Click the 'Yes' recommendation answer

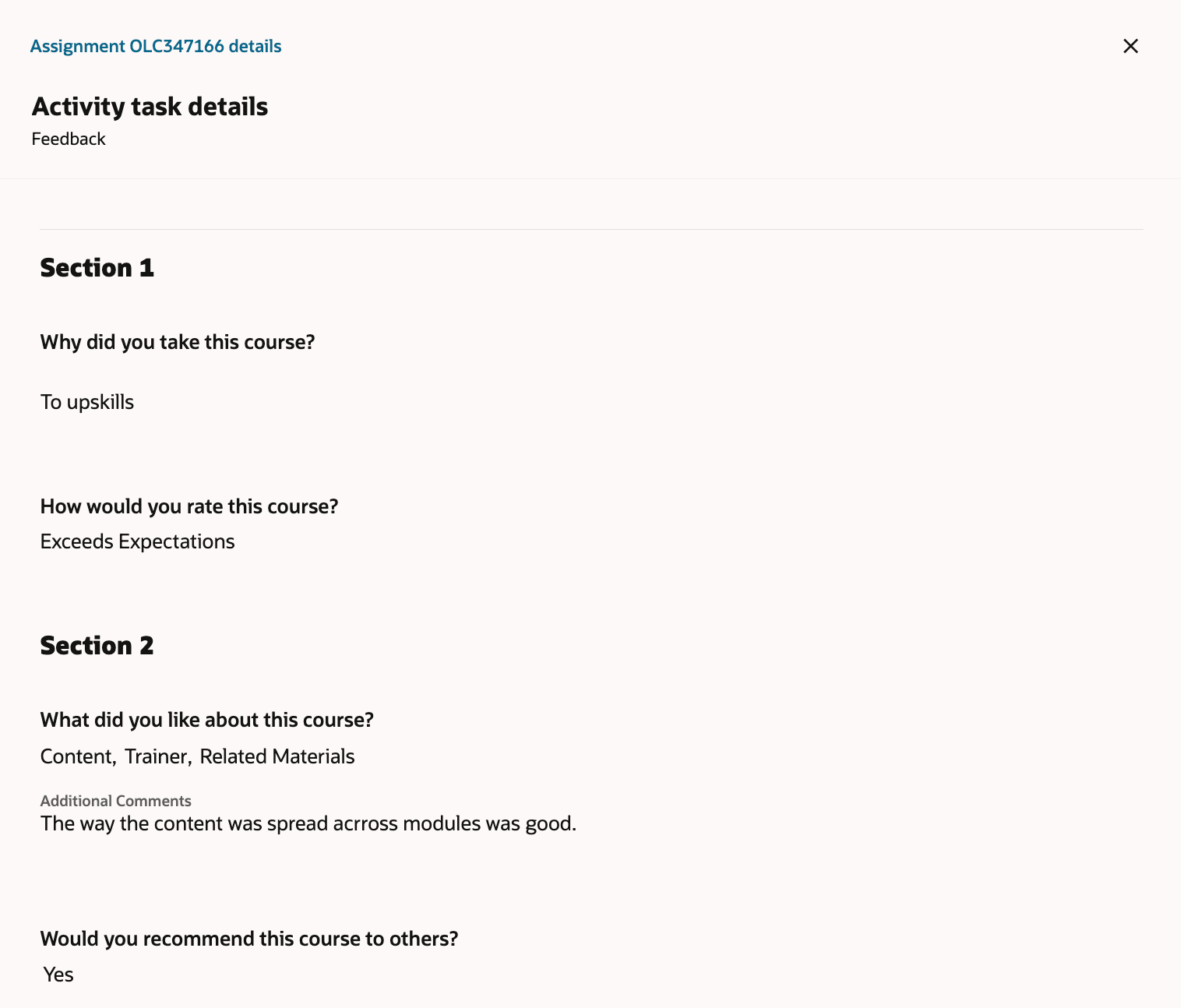(x=58, y=975)
